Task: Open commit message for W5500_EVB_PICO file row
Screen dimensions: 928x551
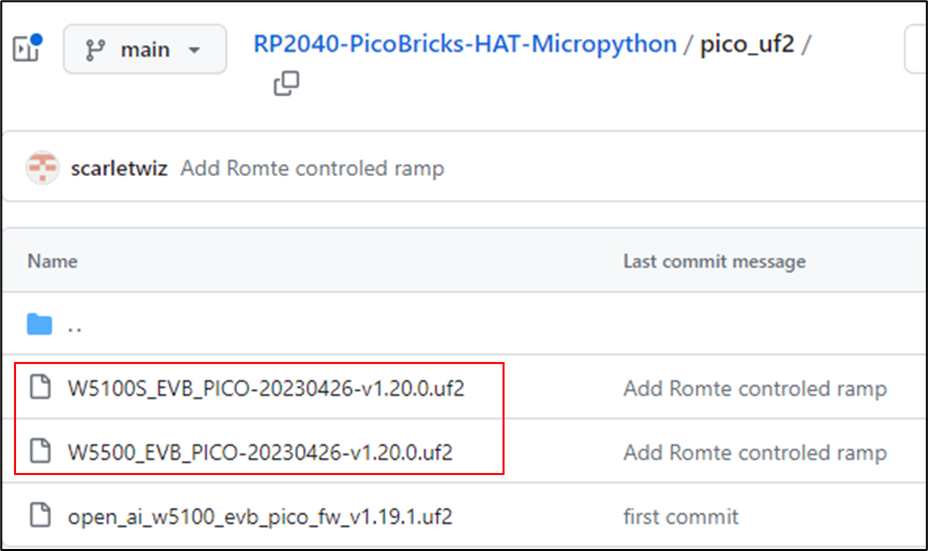Action: click(x=755, y=452)
